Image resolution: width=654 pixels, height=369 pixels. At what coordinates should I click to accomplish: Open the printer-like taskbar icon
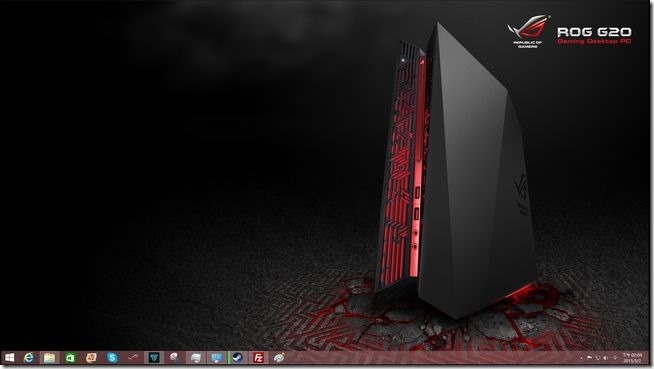195,358
